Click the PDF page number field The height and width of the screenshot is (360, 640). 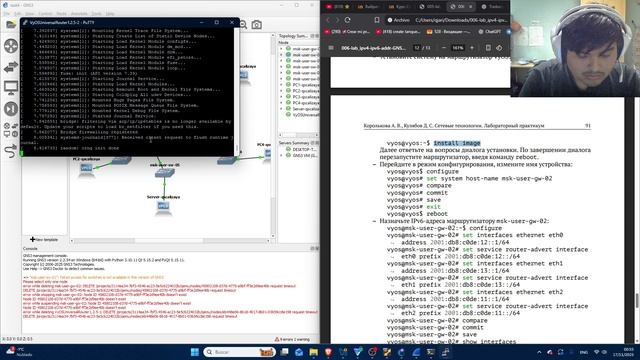417,48
